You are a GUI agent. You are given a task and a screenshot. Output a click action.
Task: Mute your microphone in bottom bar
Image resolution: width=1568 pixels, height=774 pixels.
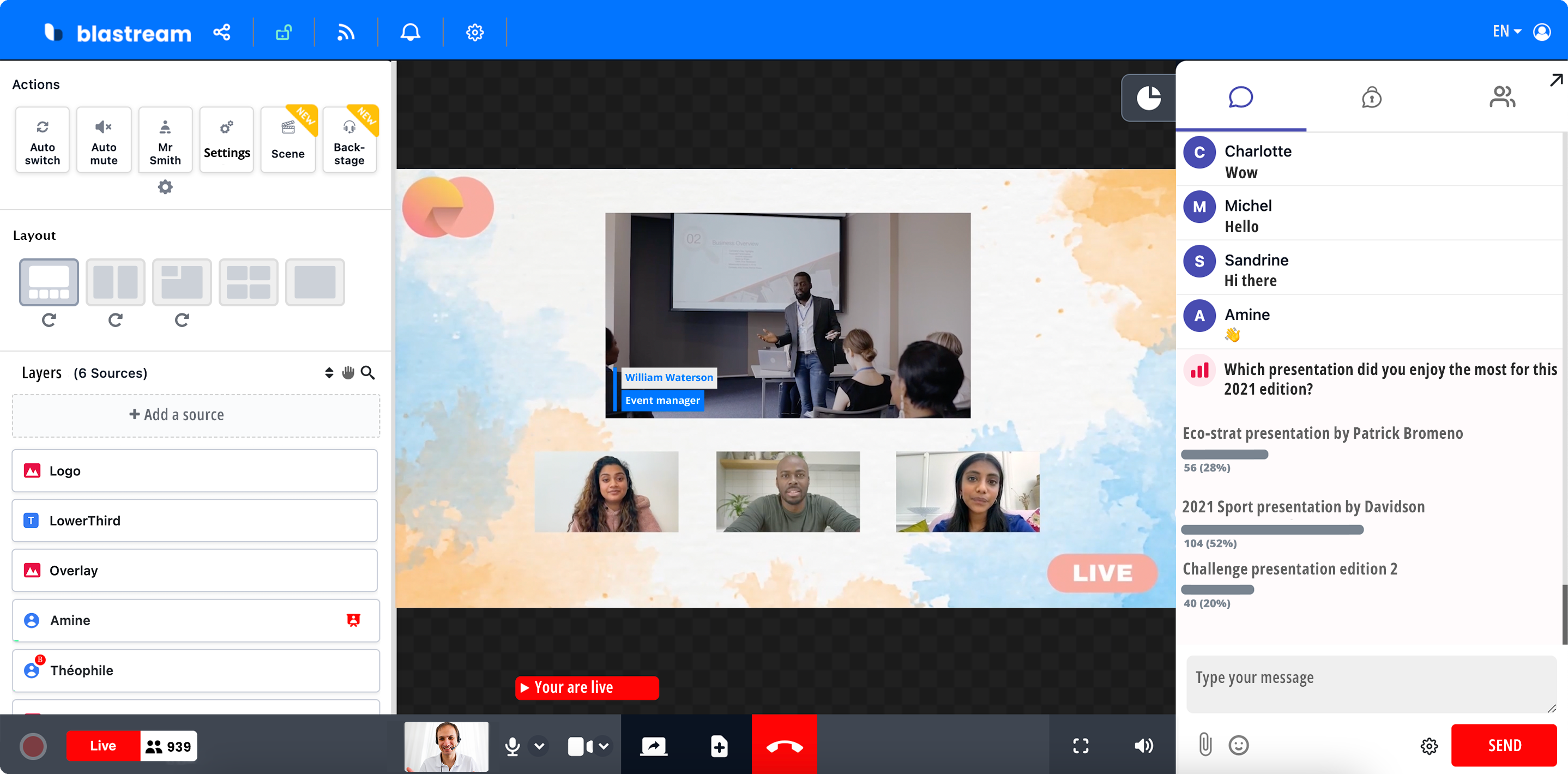[513, 746]
